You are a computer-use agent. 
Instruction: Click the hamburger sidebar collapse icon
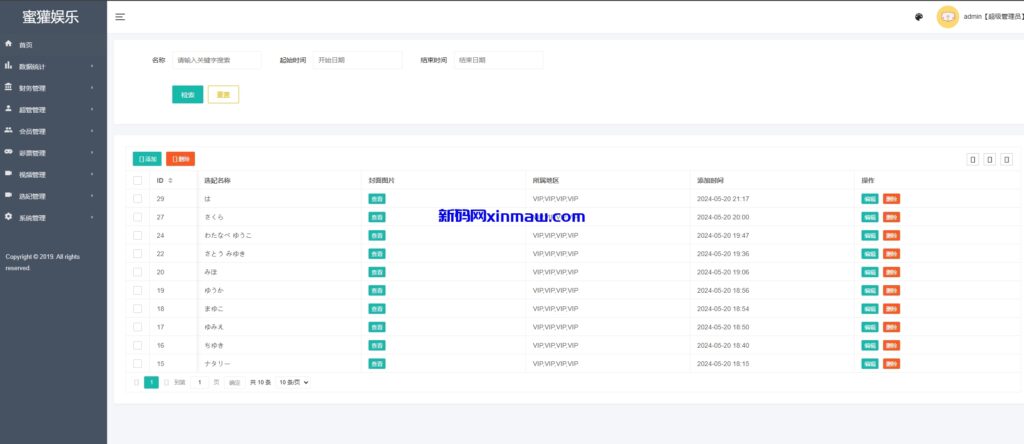coord(120,17)
